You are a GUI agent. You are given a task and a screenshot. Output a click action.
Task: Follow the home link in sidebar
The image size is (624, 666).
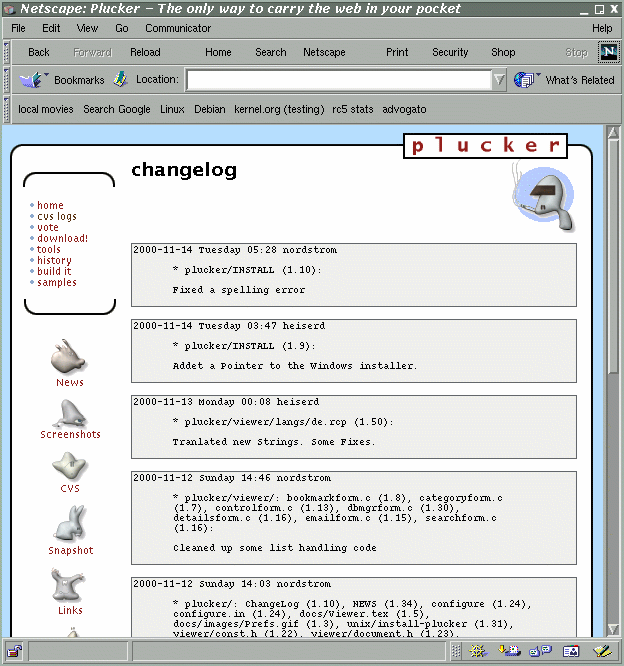(x=50, y=205)
